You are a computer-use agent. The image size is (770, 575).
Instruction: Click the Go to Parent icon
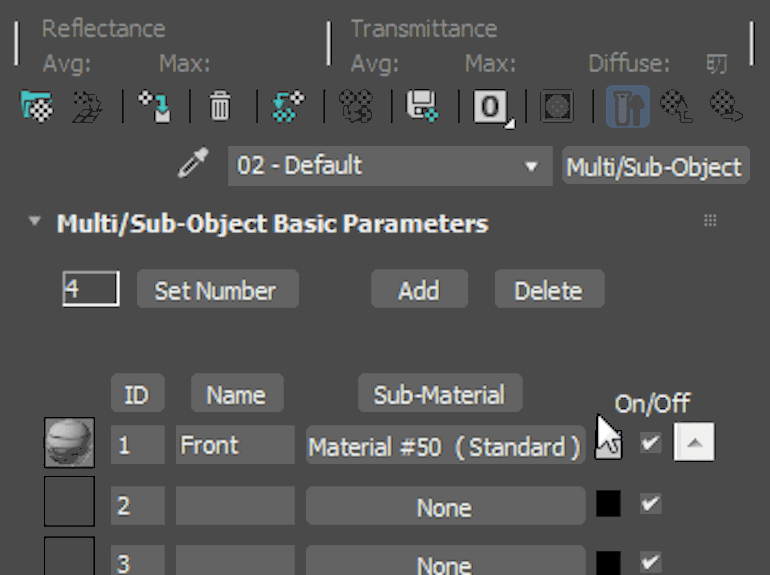click(x=678, y=105)
